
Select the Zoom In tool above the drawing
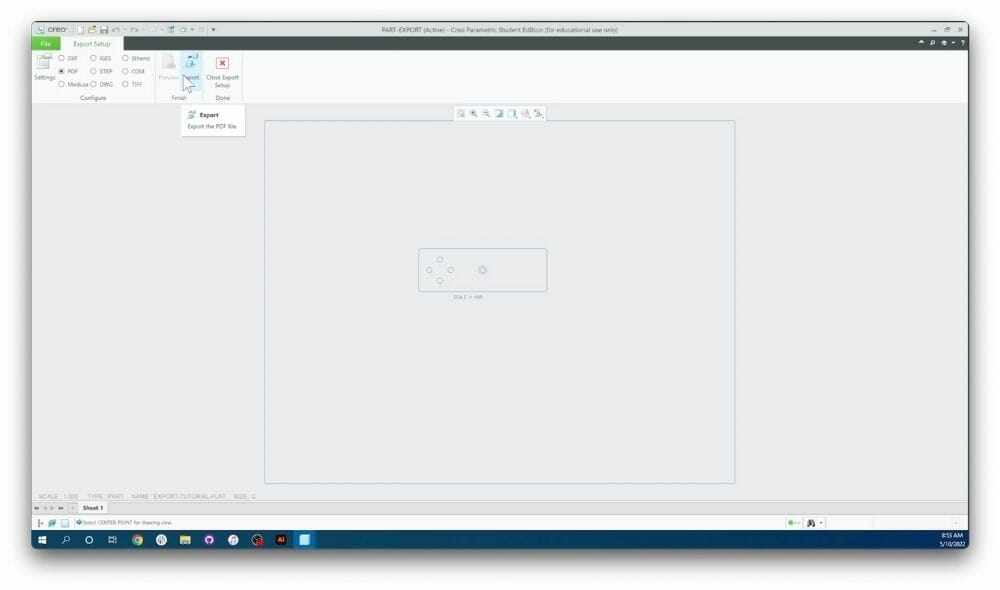(x=473, y=114)
